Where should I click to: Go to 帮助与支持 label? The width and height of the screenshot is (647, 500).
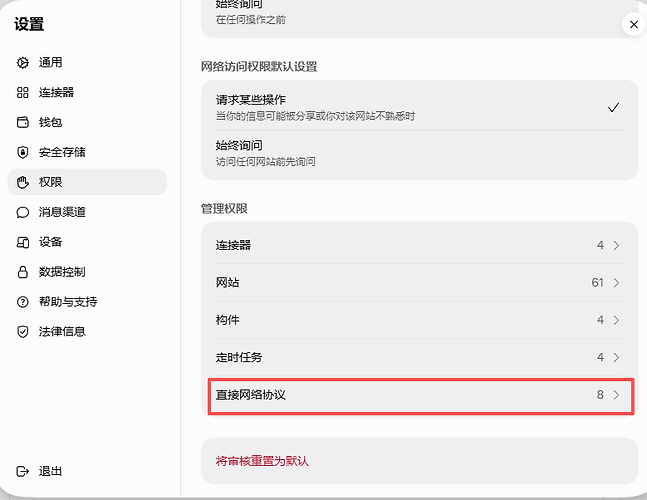click(68, 302)
